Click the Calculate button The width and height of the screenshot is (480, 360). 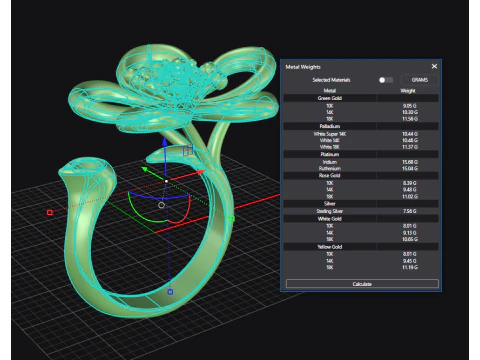[x=362, y=284]
